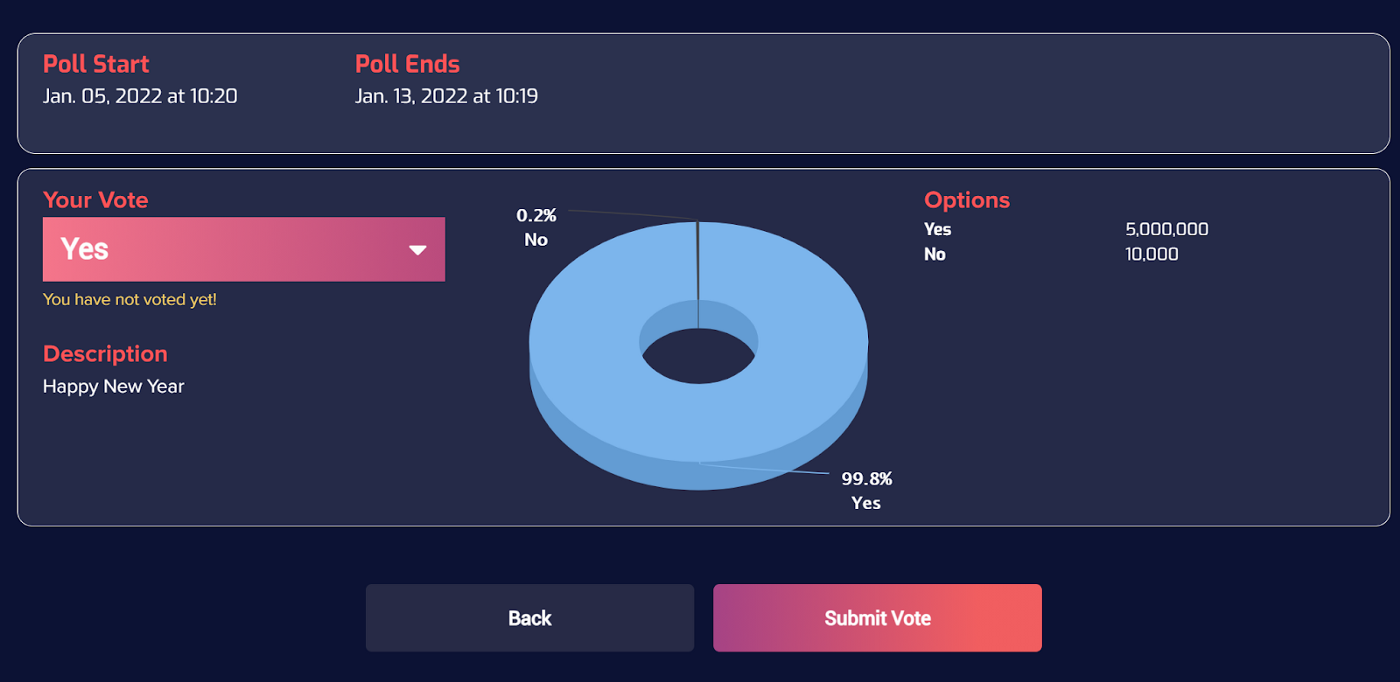Click the Yes entry in Options list
The image size is (1400, 682).
click(937, 229)
